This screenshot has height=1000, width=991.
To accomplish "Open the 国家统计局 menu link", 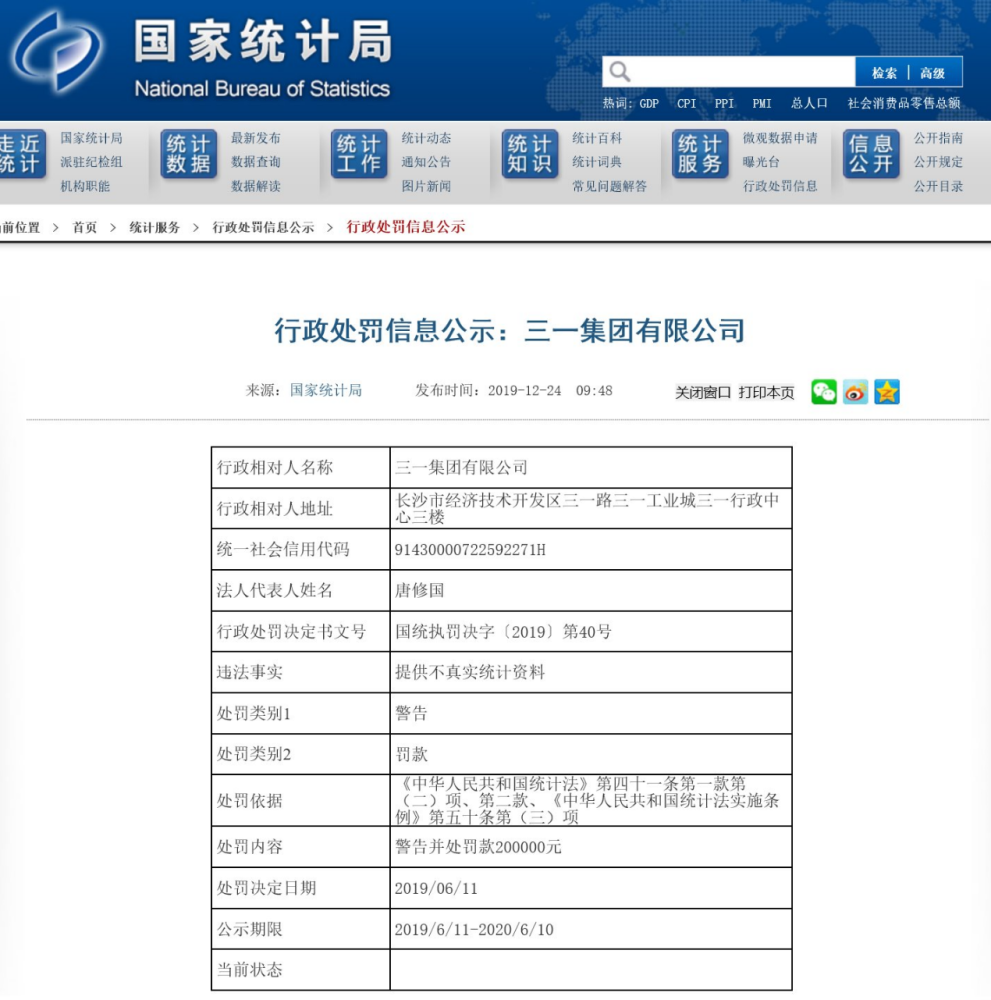I will [91, 138].
